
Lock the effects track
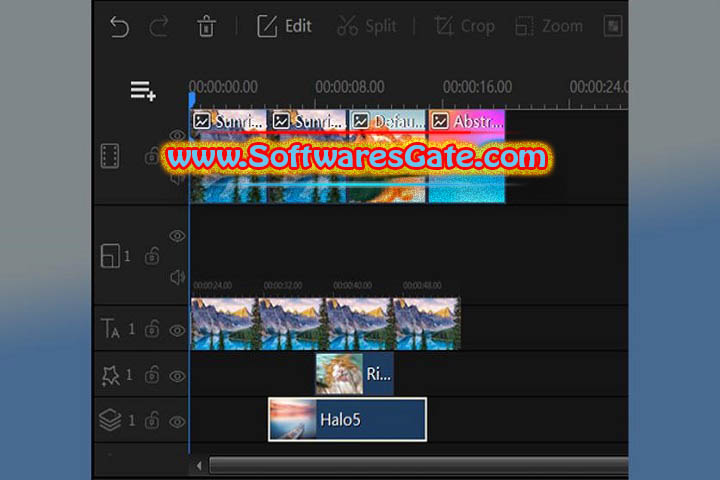click(152, 375)
